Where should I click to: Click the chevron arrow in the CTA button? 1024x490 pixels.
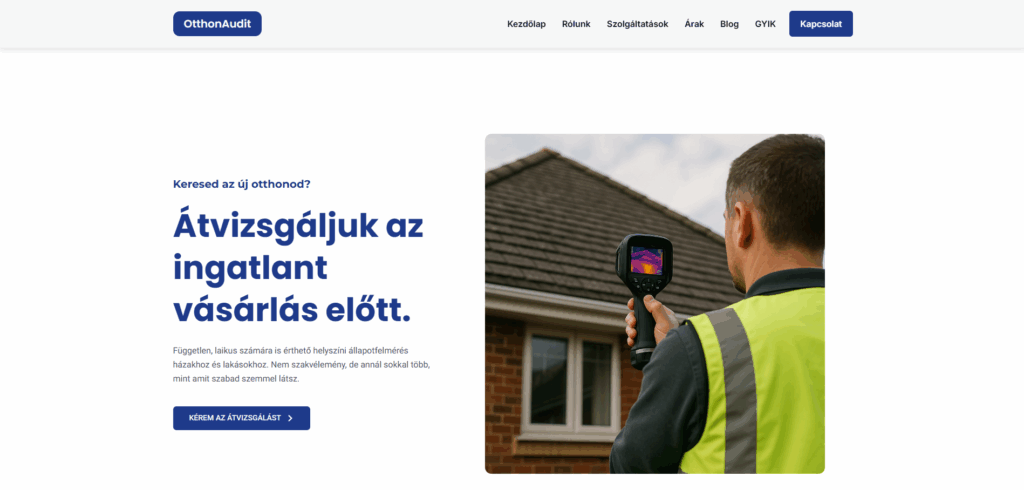290,418
